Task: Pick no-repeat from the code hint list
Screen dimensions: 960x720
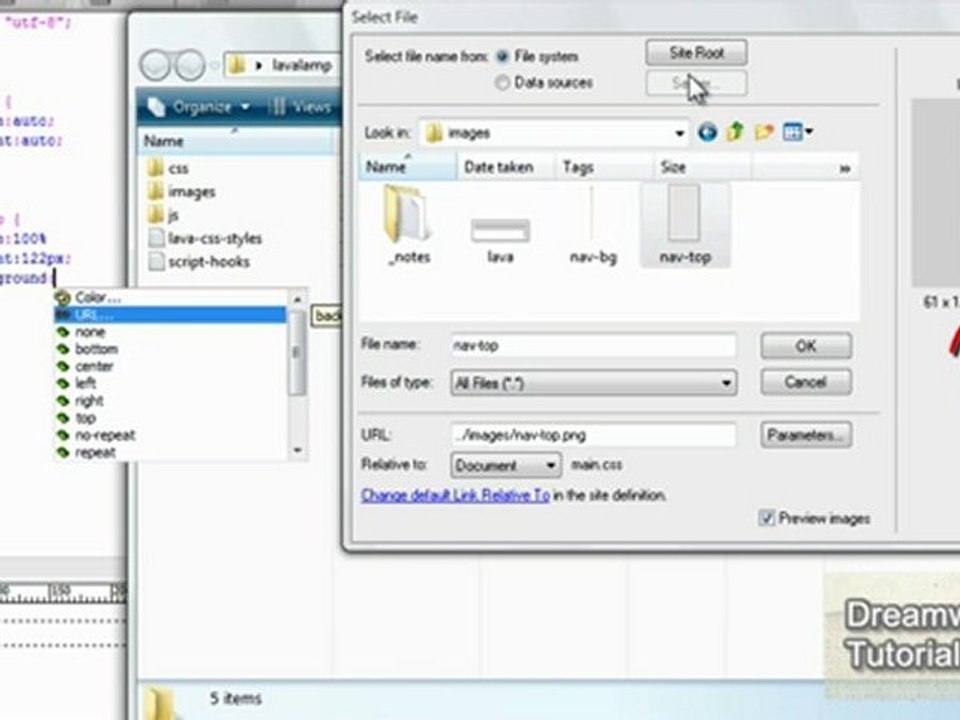Action: pos(170,435)
